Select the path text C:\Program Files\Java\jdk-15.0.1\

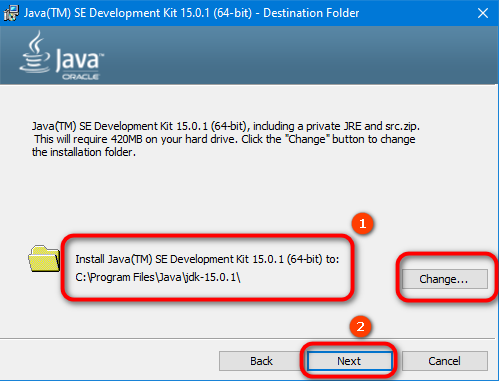pos(158,277)
